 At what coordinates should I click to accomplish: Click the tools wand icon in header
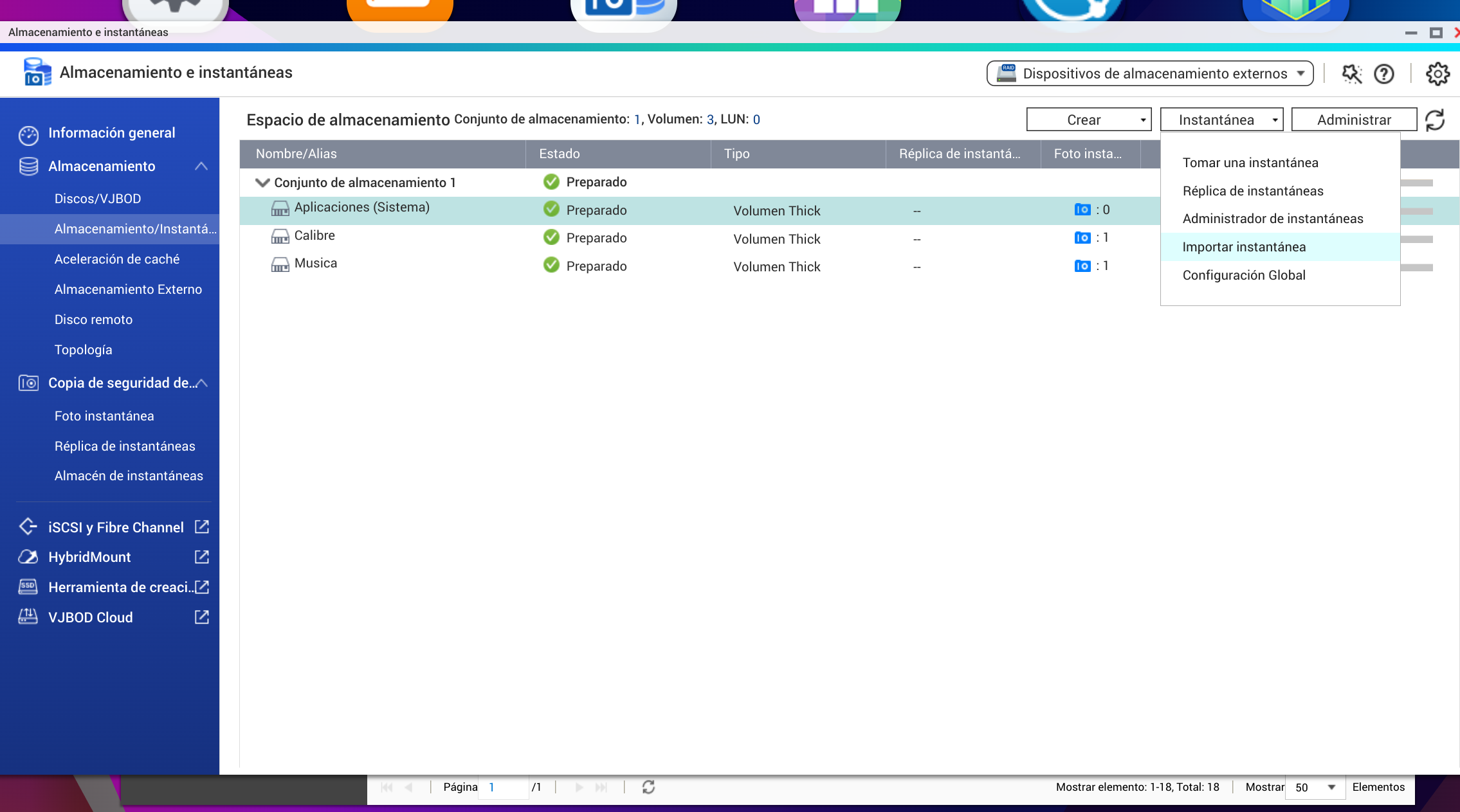1351,74
